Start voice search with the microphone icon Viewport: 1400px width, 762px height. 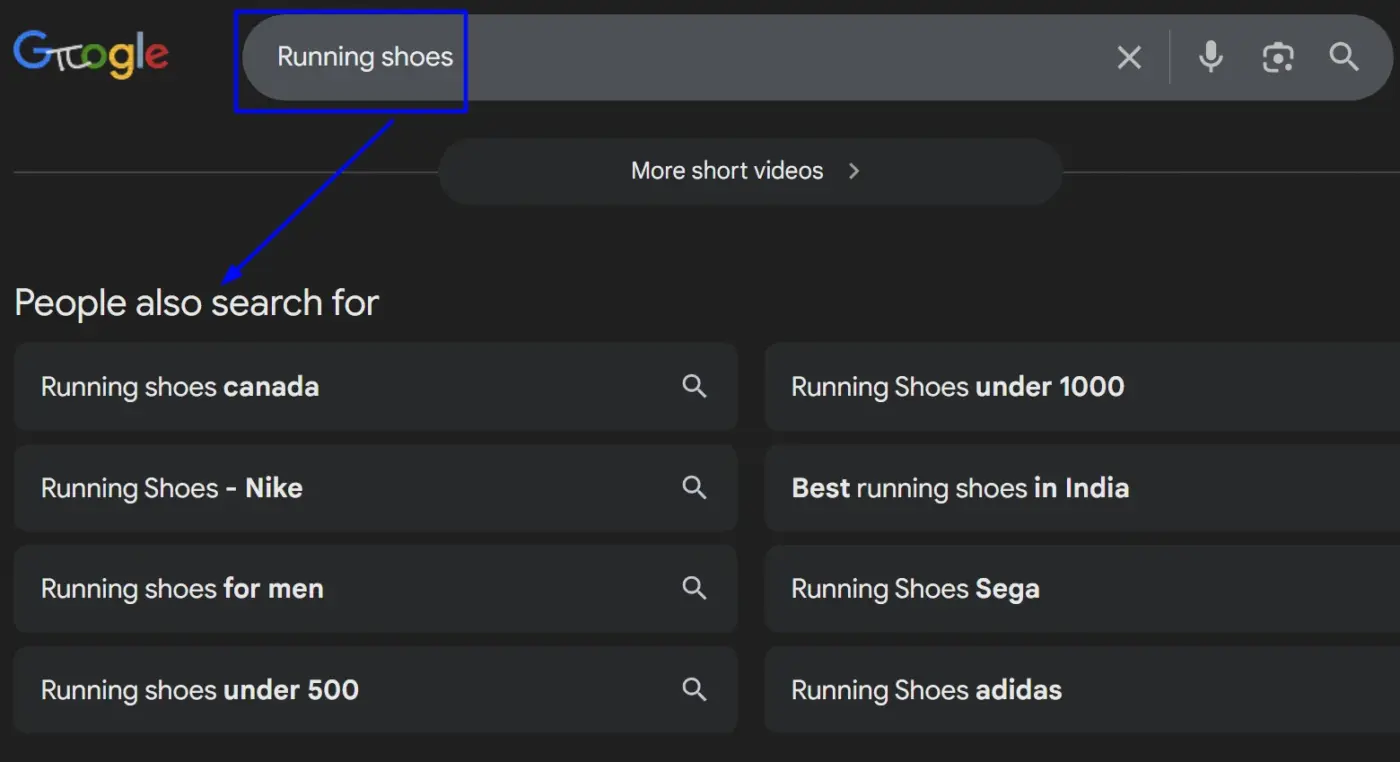[1211, 57]
